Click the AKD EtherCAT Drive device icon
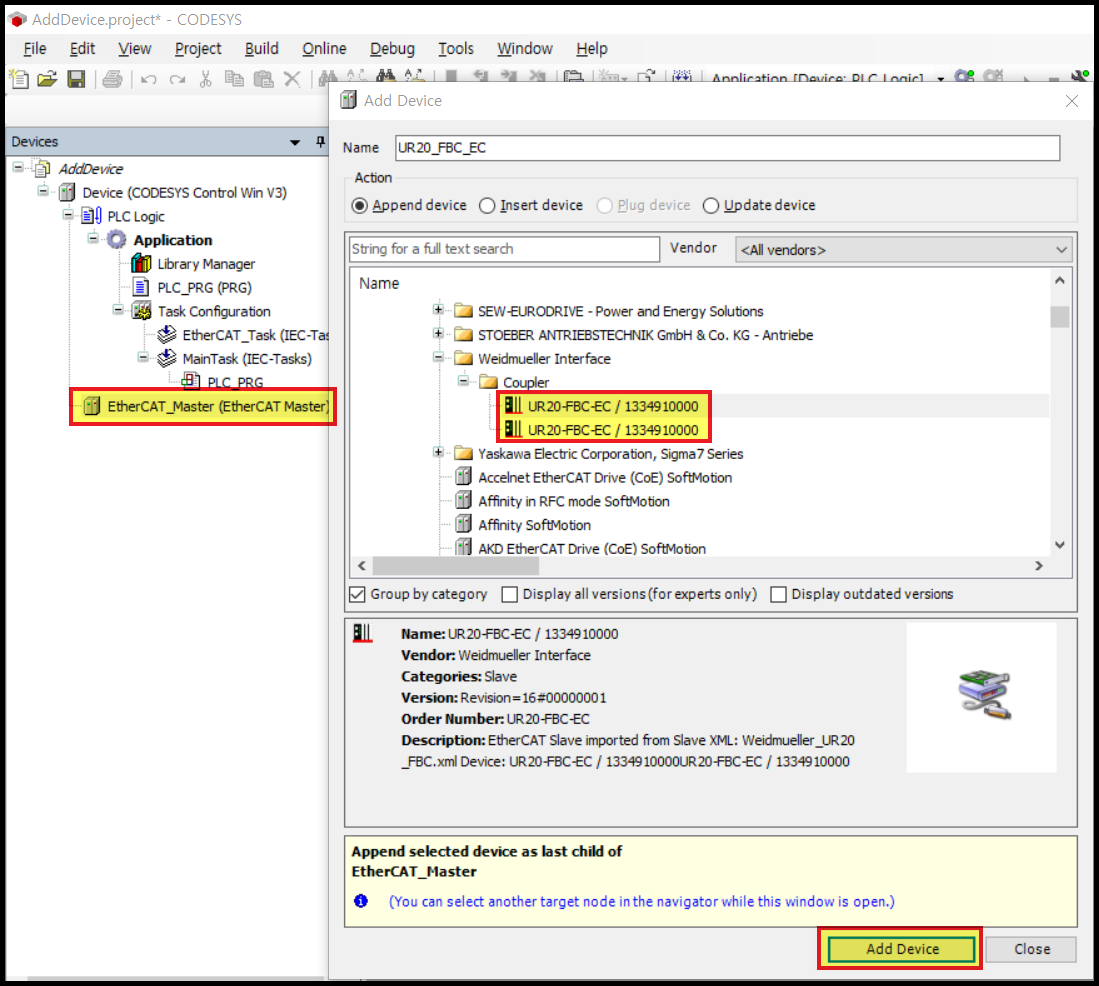 (x=463, y=547)
